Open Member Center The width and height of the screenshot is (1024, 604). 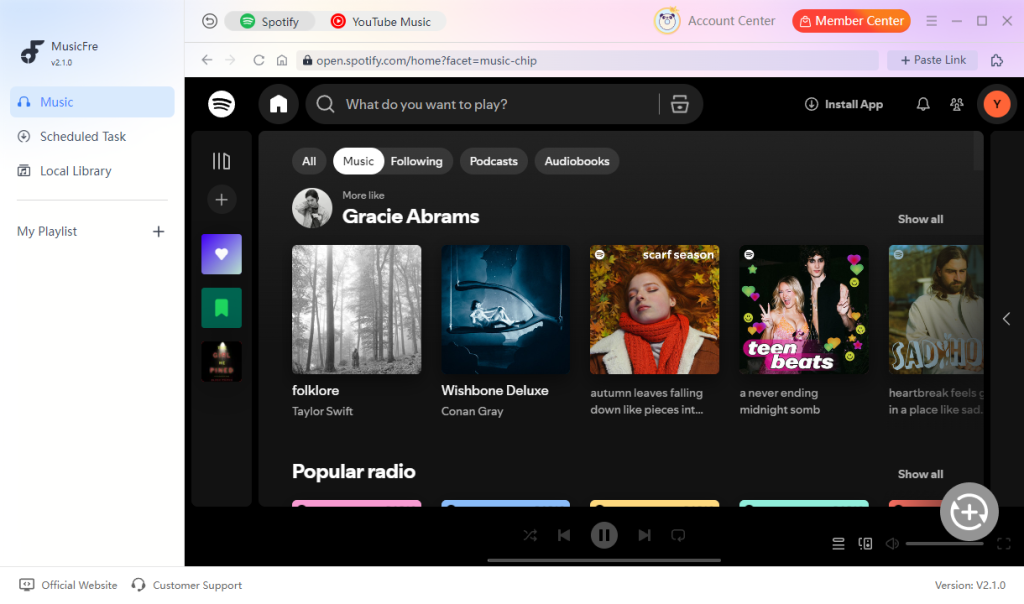[851, 21]
